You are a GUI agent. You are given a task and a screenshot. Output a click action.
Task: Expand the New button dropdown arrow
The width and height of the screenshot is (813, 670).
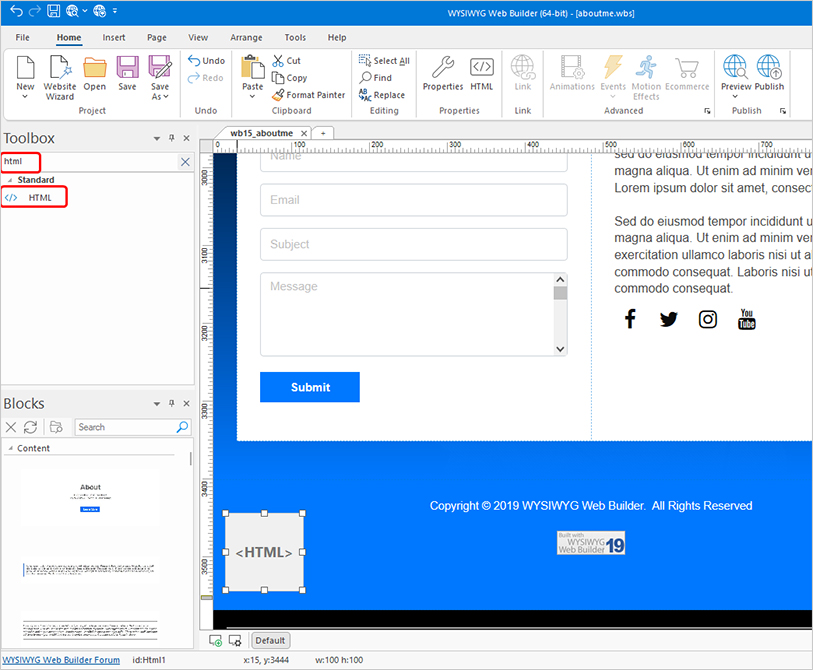click(25, 96)
